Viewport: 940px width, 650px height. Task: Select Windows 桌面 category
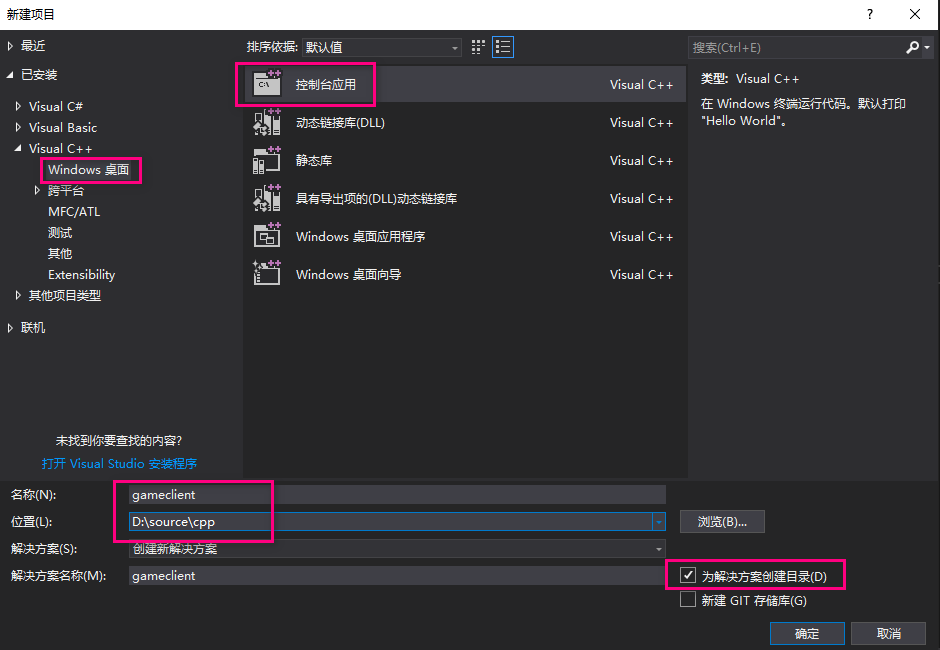click(89, 170)
